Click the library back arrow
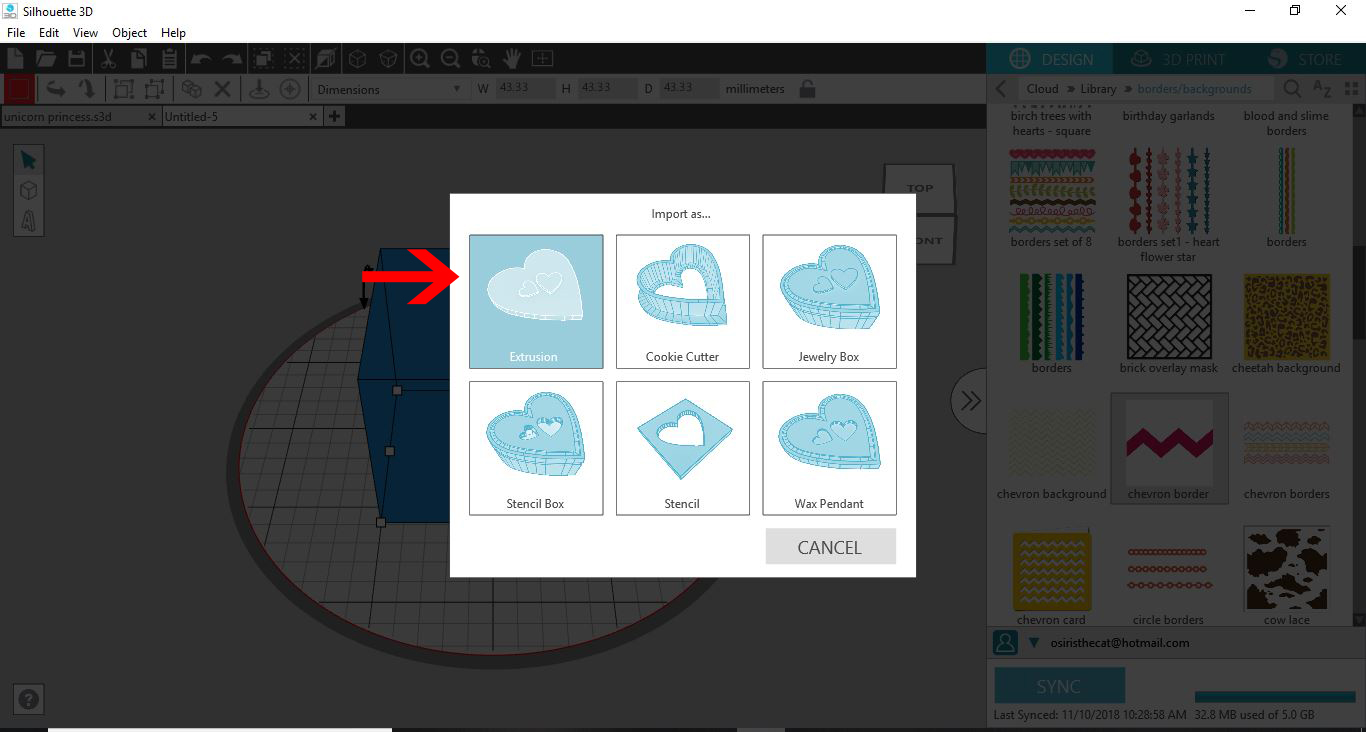The image size is (1366, 732). pos(1001,89)
